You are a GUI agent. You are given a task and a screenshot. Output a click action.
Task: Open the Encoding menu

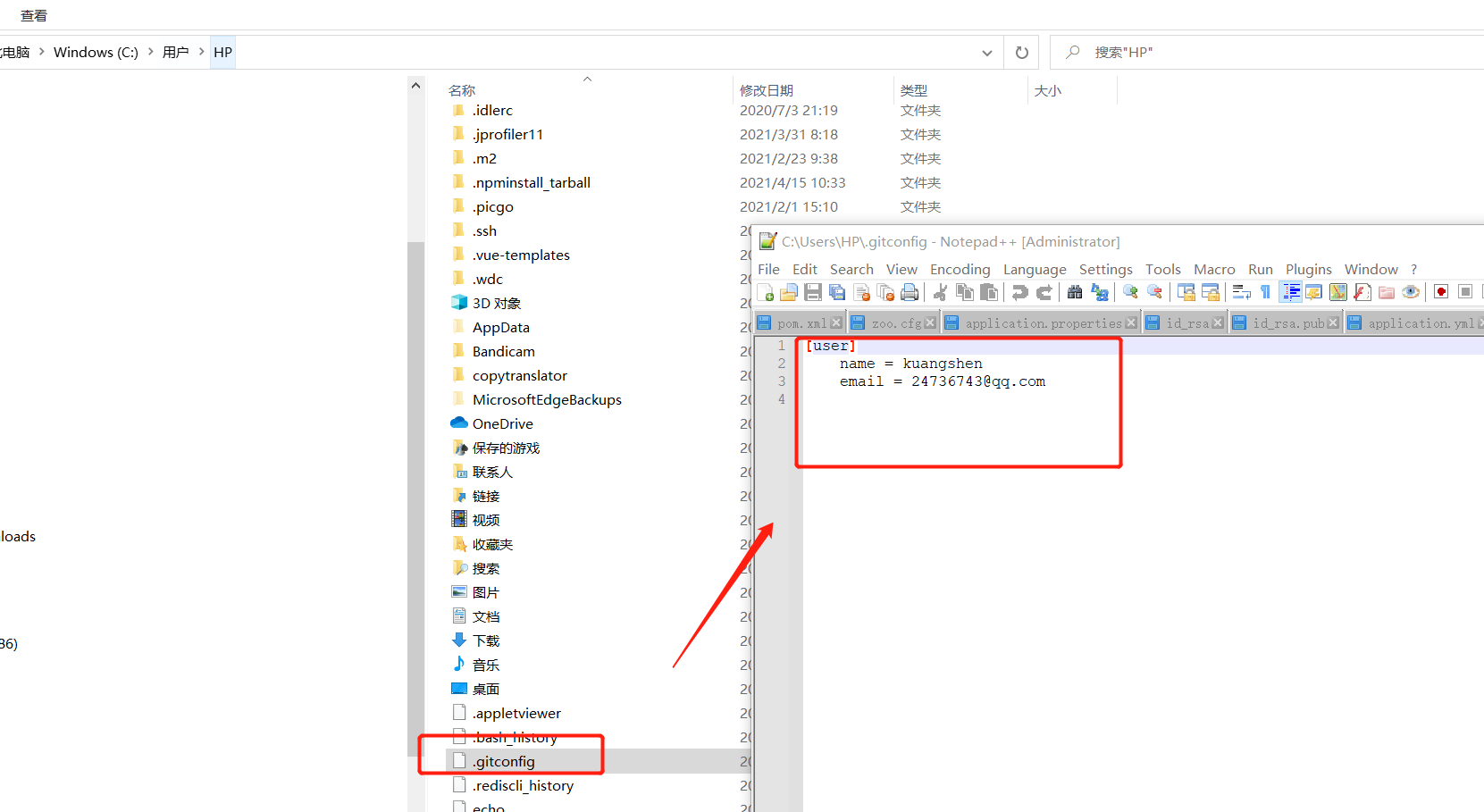tap(960, 269)
